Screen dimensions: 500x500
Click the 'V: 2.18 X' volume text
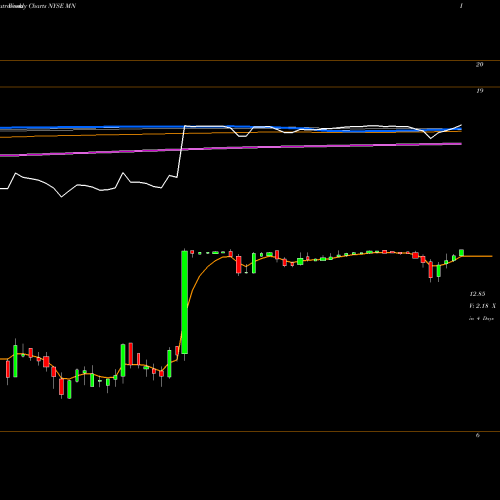[x=482, y=306]
